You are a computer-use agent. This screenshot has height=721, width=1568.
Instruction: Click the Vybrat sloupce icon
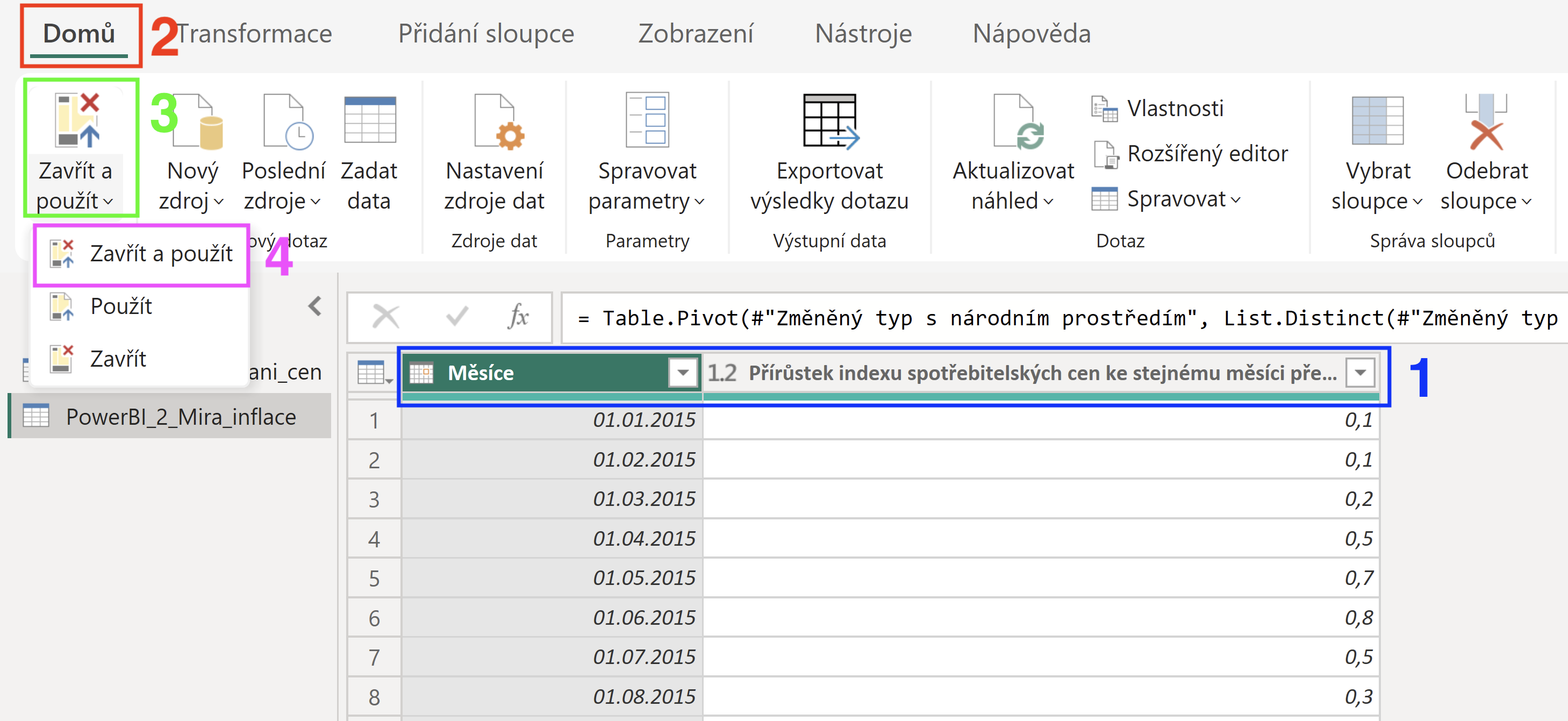click(1378, 120)
